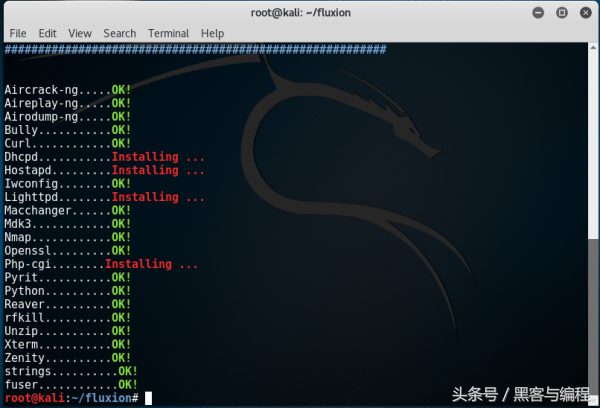Click the Hostapd Installing line
This screenshot has height=408, width=600.
[x=104, y=170]
